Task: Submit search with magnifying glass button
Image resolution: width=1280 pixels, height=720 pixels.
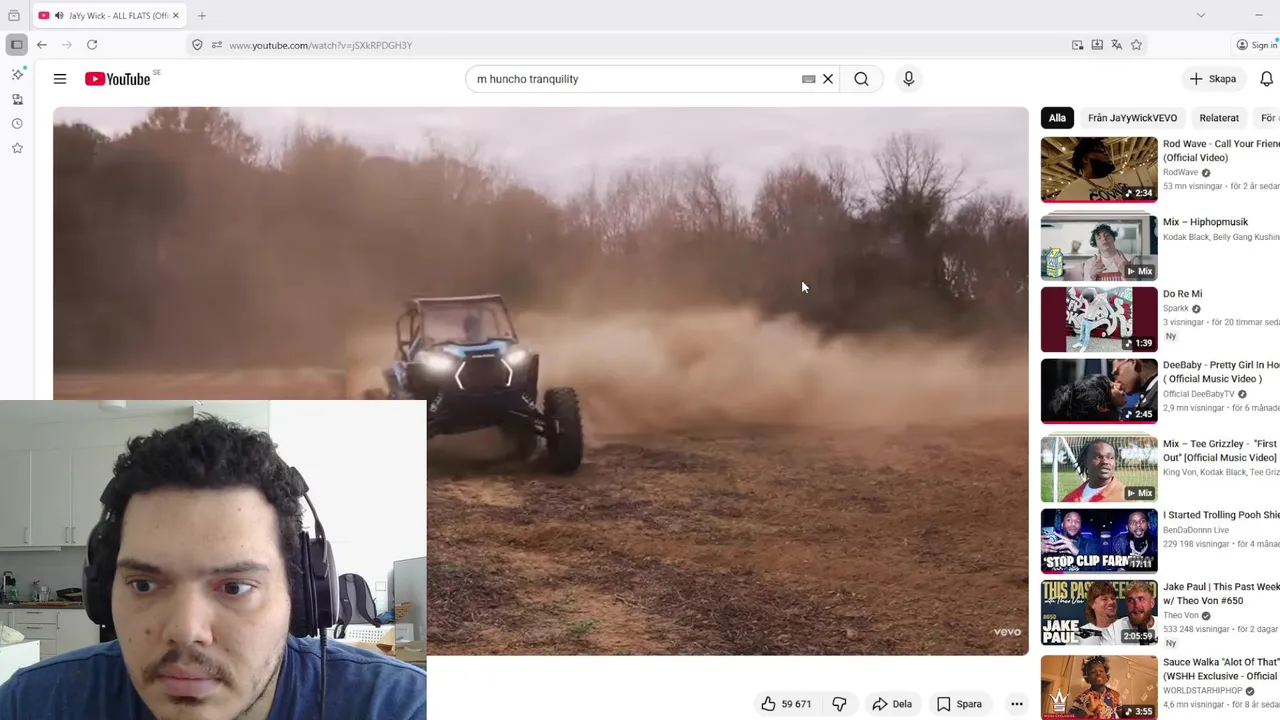Action: click(861, 79)
